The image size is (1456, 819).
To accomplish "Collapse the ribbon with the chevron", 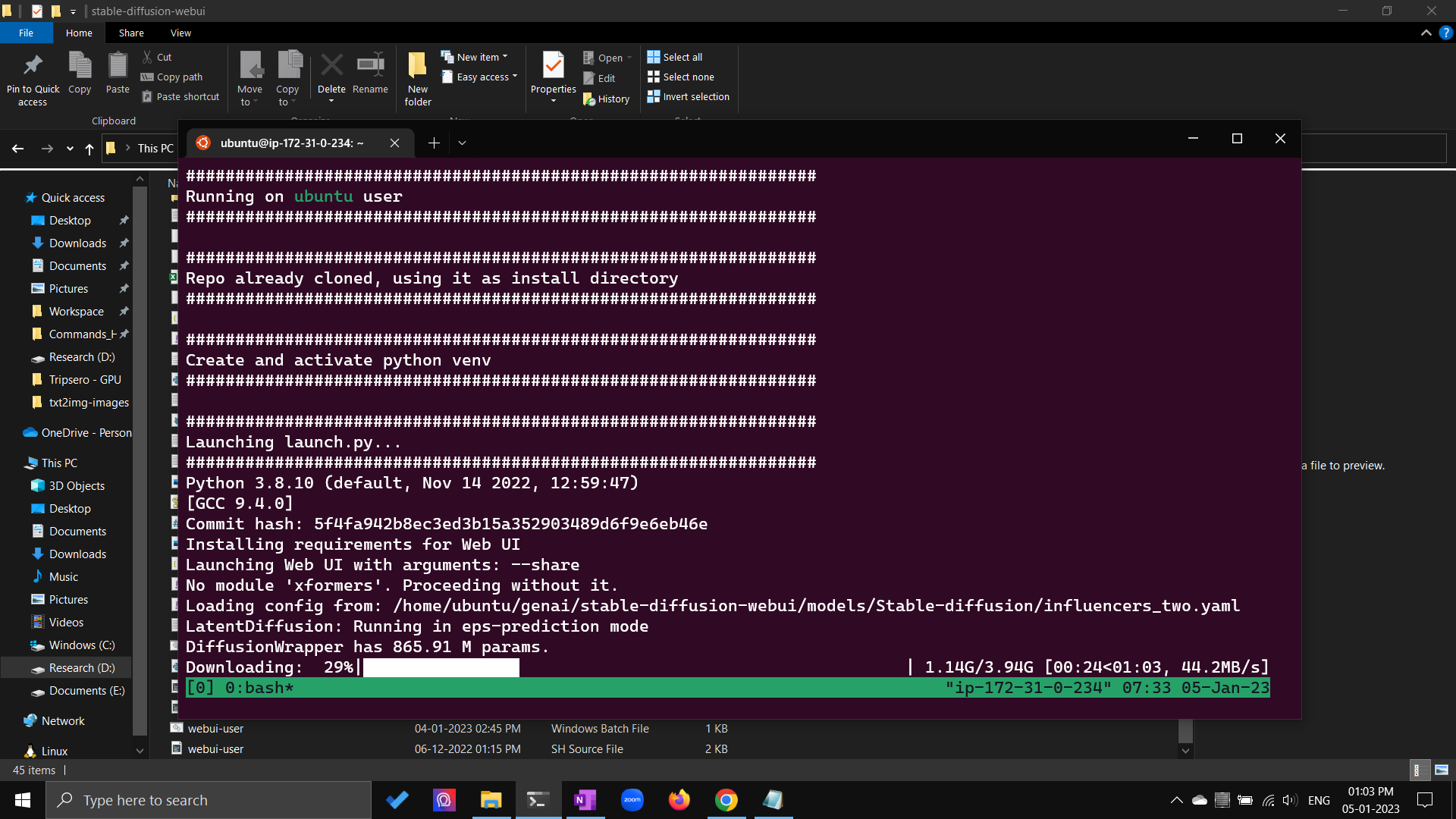I will (x=1426, y=33).
